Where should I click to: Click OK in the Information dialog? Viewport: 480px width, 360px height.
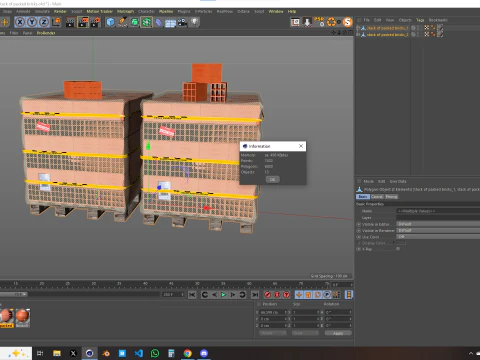pos(273,179)
